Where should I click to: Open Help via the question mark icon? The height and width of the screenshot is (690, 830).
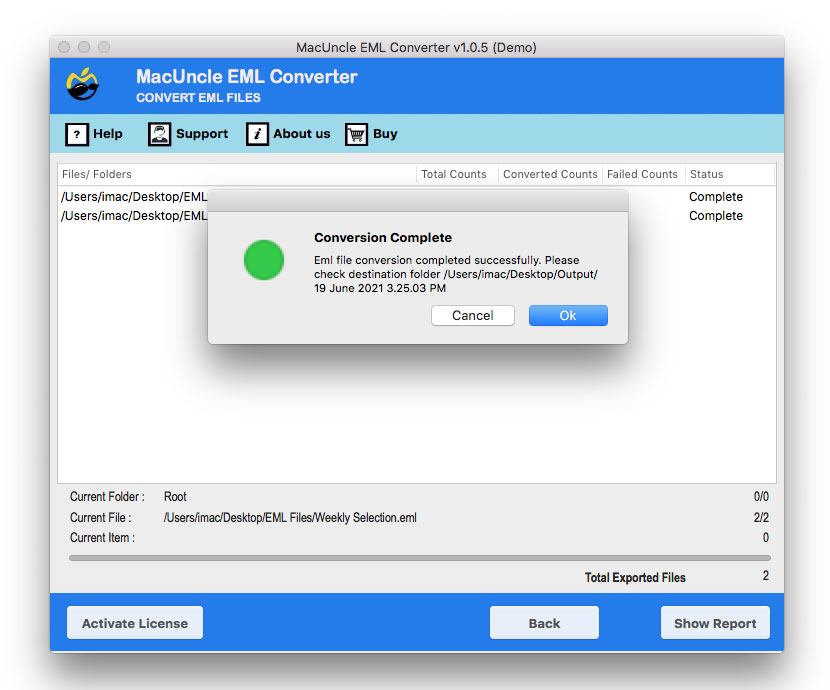[79, 134]
